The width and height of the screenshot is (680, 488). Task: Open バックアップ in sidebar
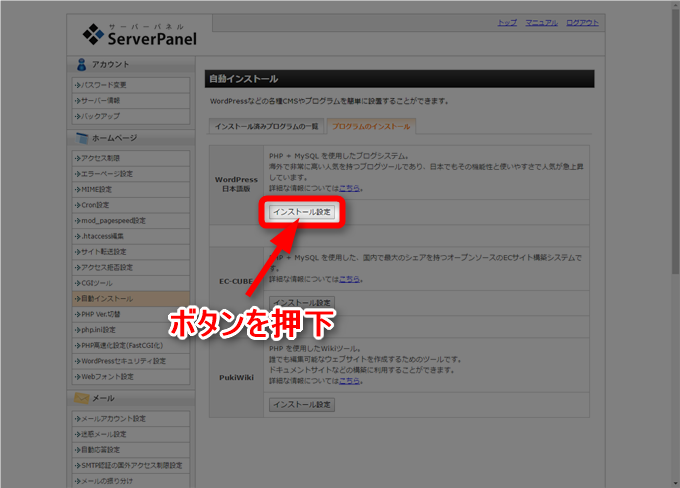(131, 116)
